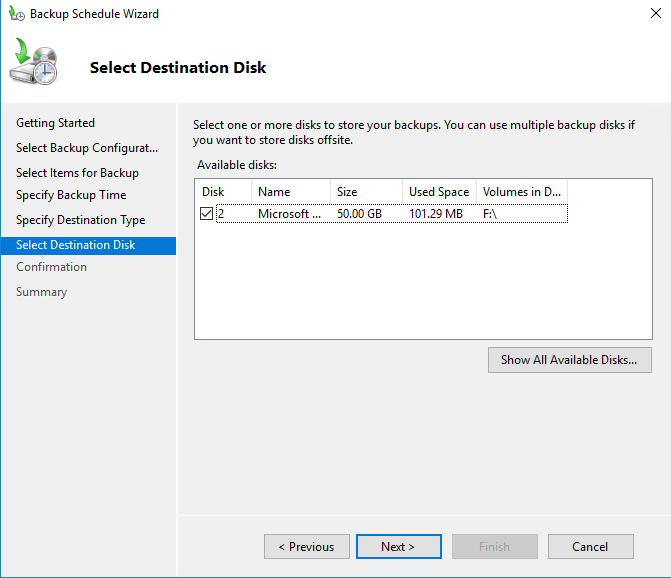Click the Confirmation step in sidebar

(51, 267)
